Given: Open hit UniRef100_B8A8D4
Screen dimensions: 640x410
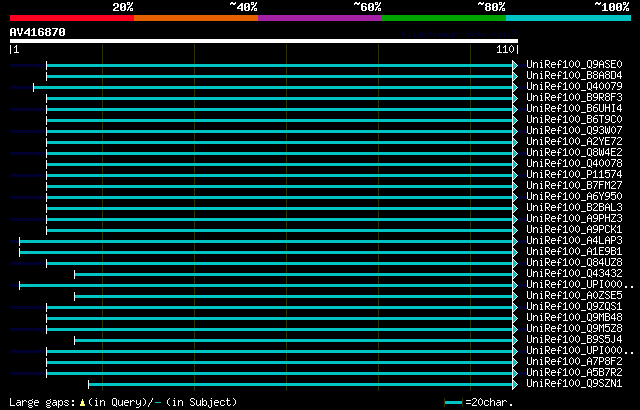Looking at the screenshot, I should click(574, 75).
